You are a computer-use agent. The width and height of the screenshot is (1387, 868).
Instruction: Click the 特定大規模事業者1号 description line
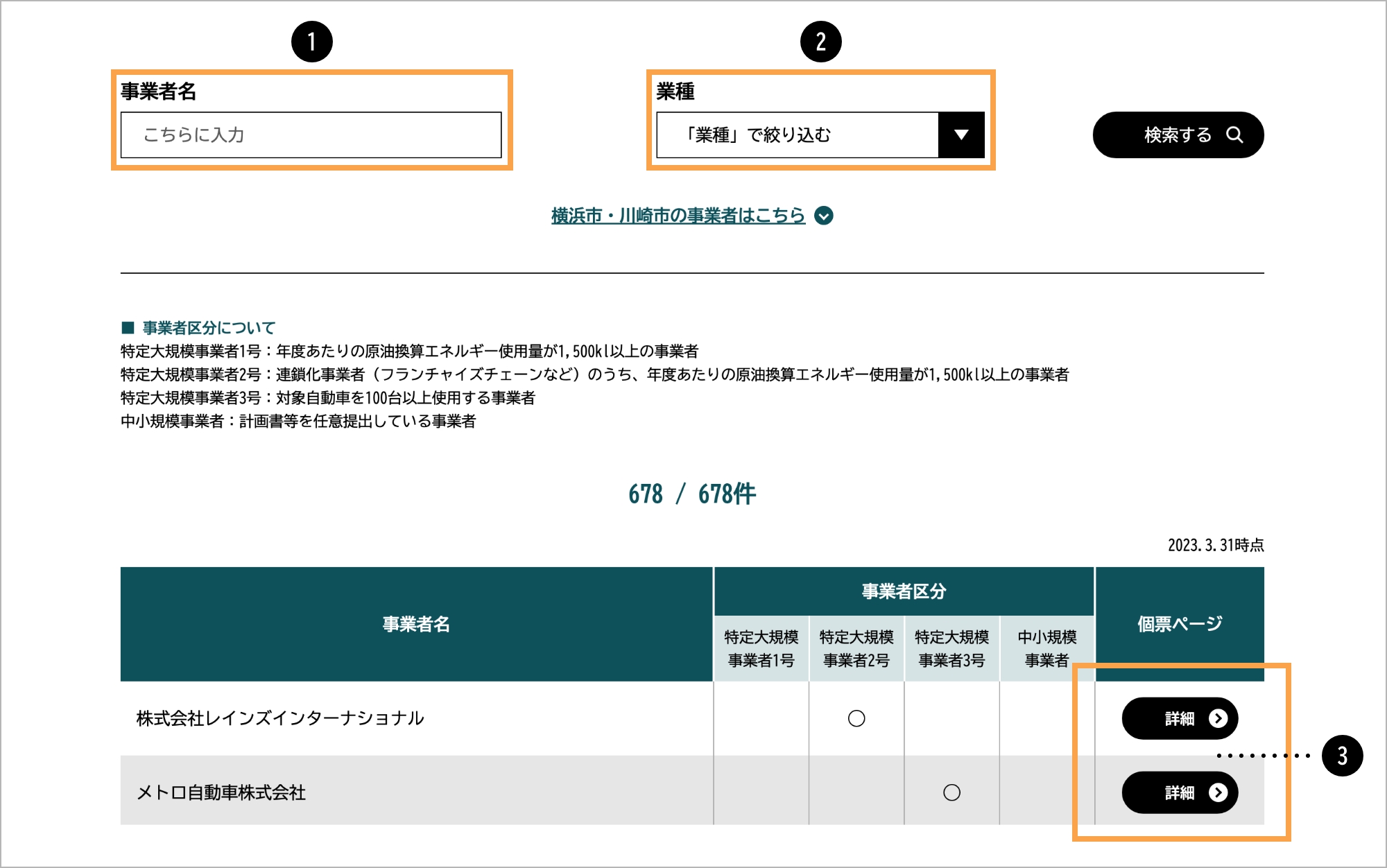pos(409,351)
